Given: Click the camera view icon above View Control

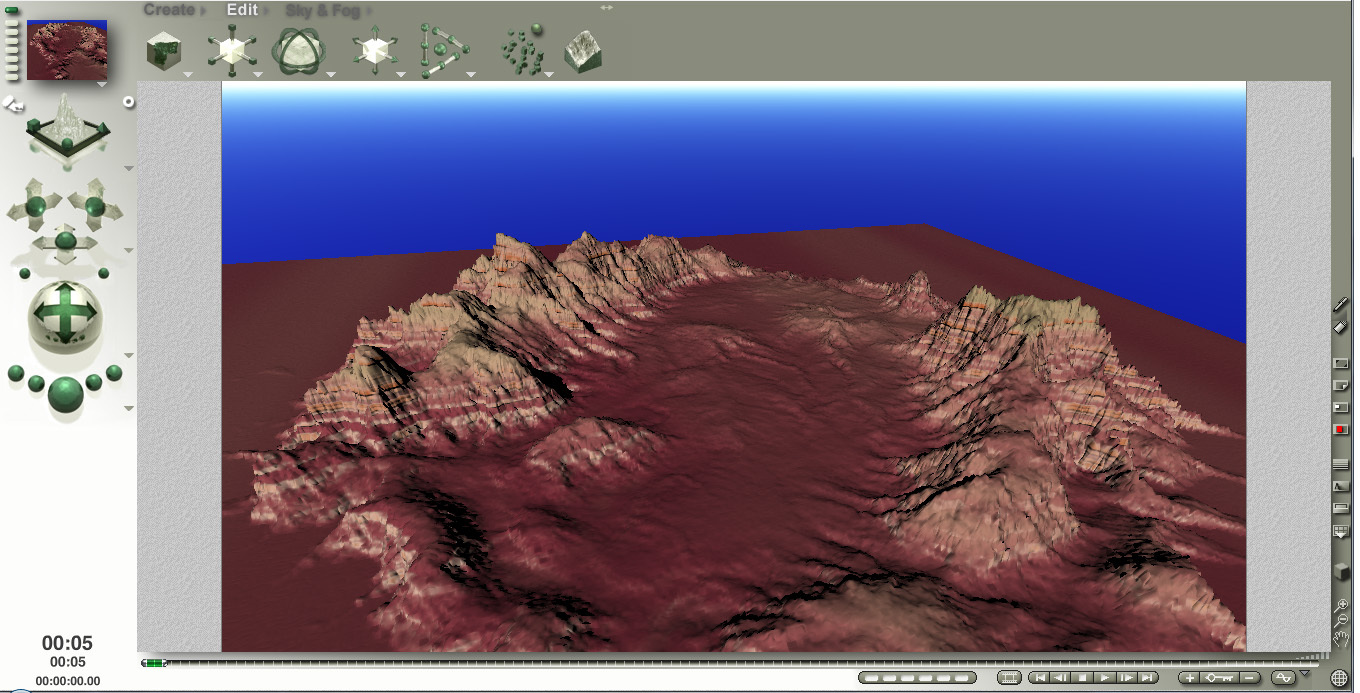Looking at the screenshot, I should click(x=13, y=102).
